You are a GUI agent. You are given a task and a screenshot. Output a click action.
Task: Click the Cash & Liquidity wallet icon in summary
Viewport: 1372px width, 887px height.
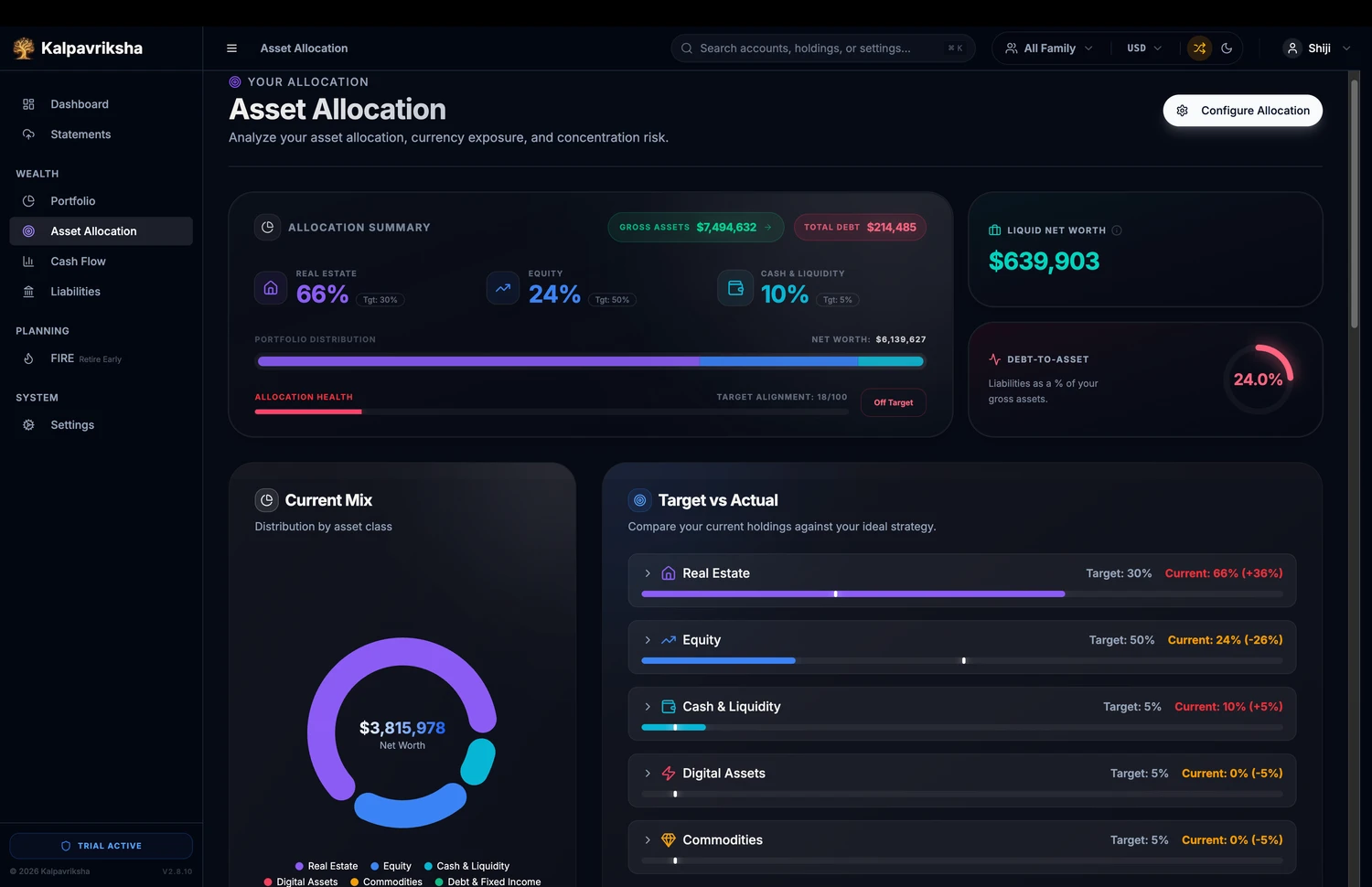click(735, 288)
